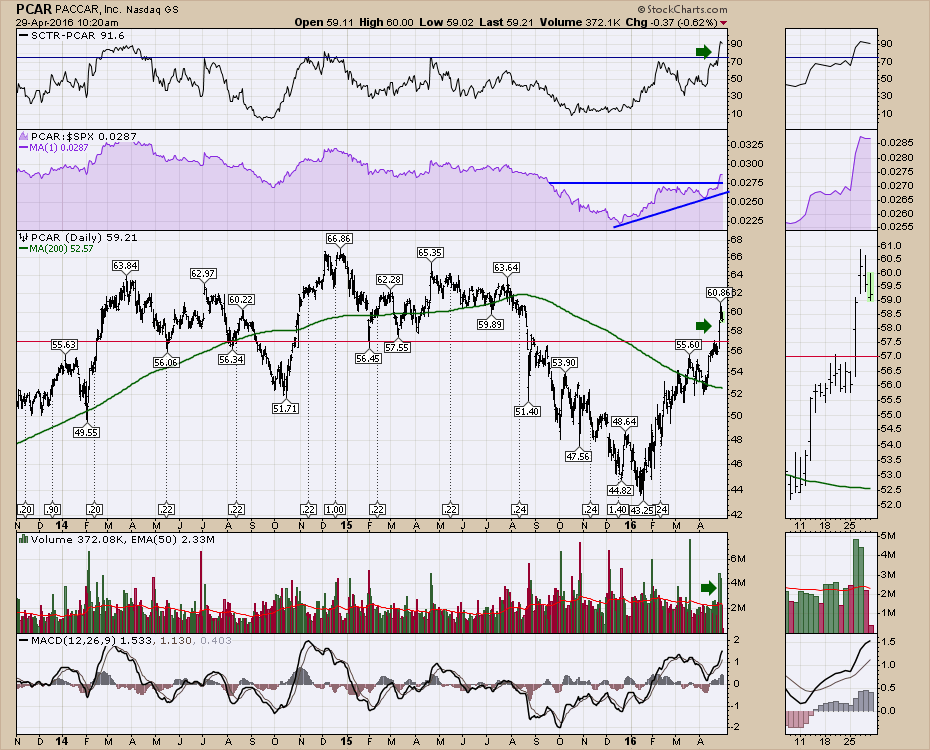Click the 66.86 peak price label
The width and height of the screenshot is (930, 750).
pyautogui.click(x=339, y=238)
